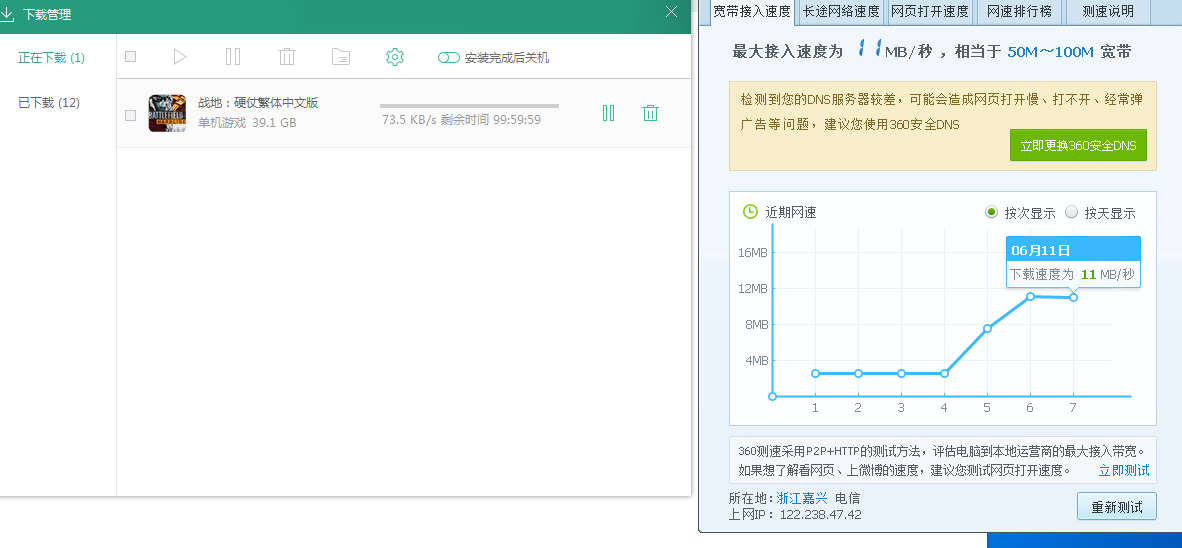Select 按天显示 radio button

pos(1071,212)
